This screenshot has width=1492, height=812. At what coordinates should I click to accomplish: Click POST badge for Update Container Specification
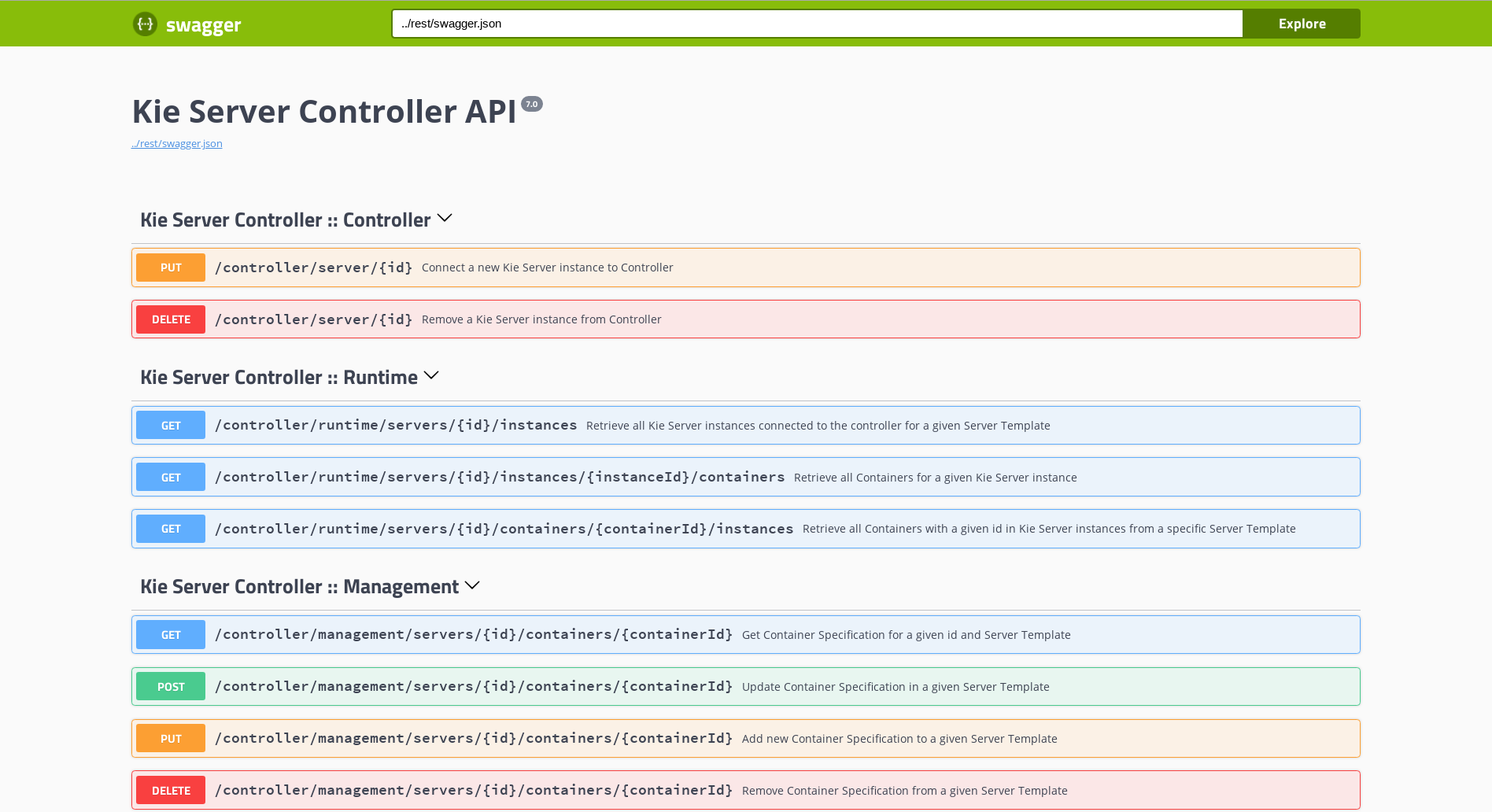pos(171,687)
